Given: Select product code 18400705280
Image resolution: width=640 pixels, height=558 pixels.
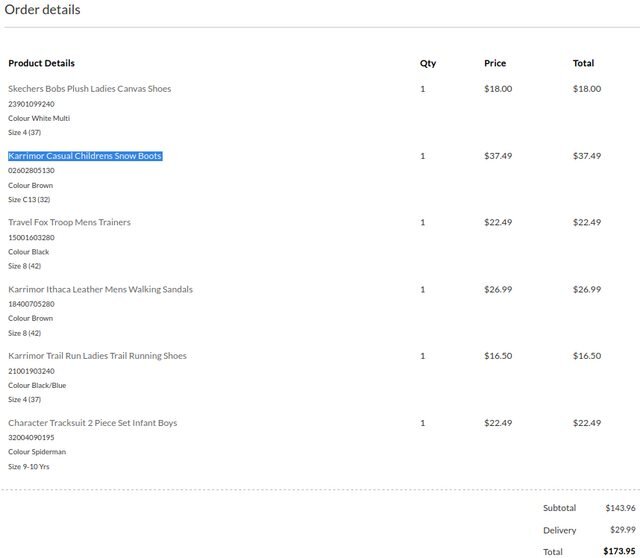Looking at the screenshot, I should (x=31, y=304).
